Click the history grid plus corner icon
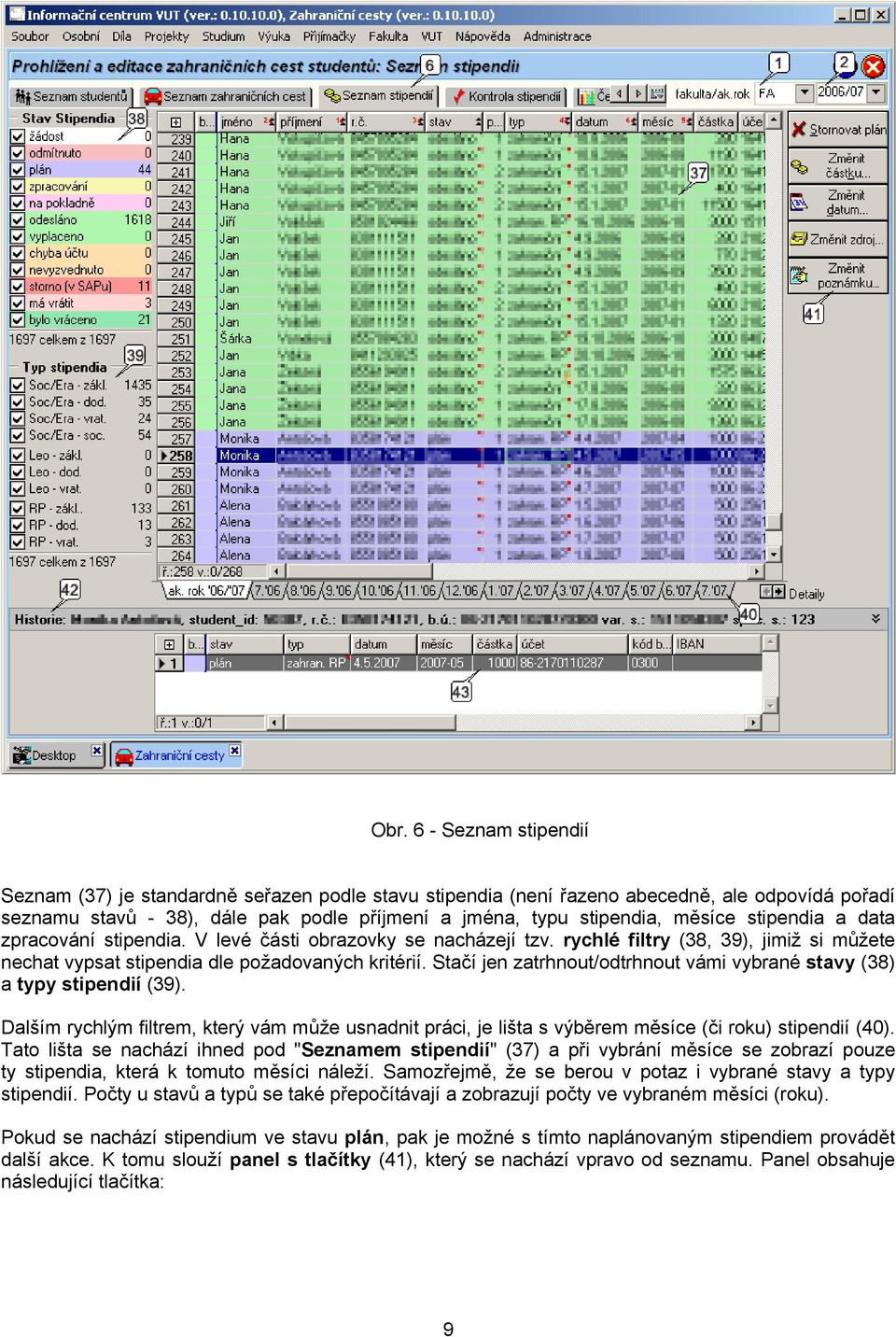This screenshot has width=896, height=1337. click(x=169, y=644)
